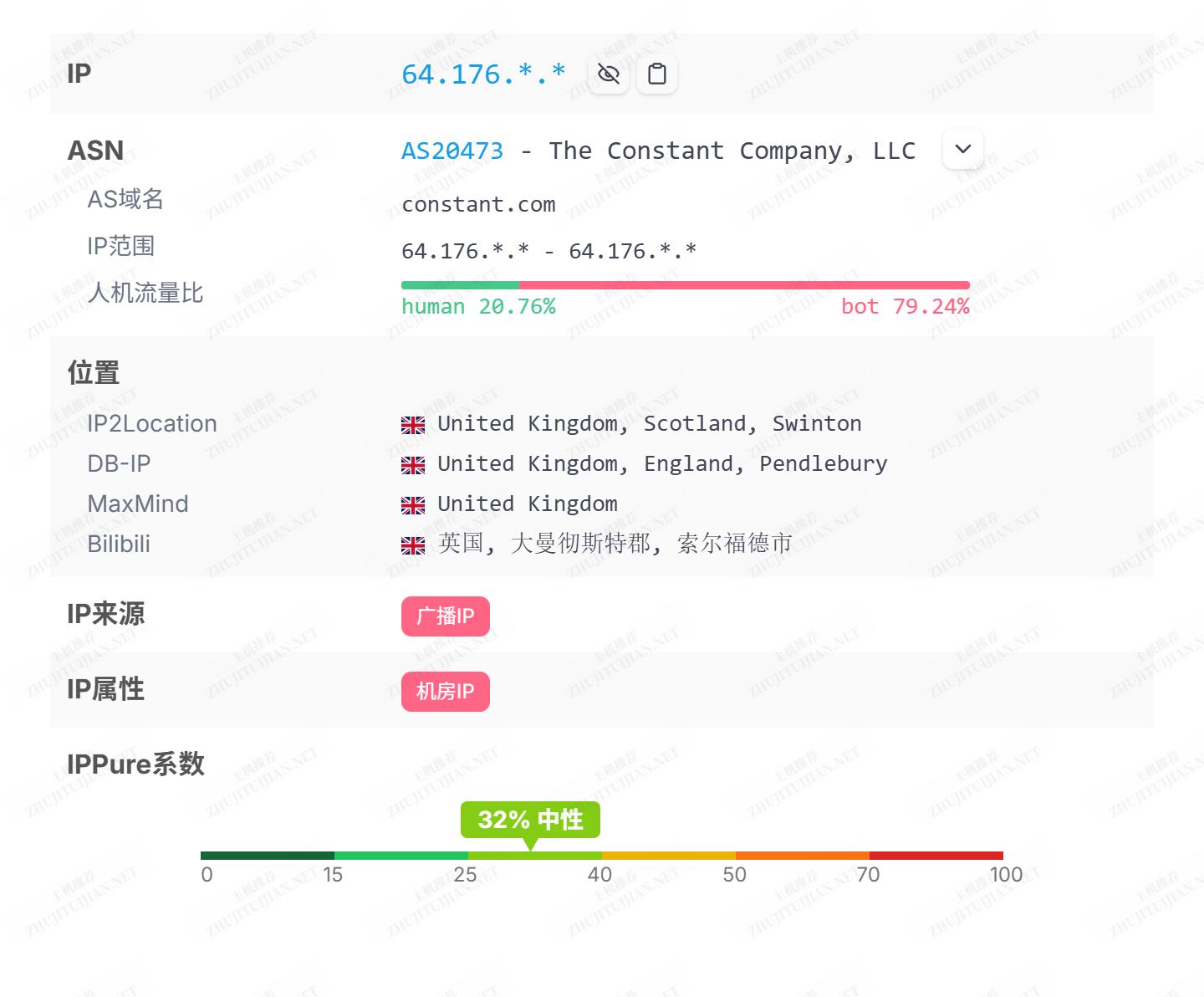1204x997 pixels.
Task: Click the dark green IPPure scale segment
Action: [268, 856]
